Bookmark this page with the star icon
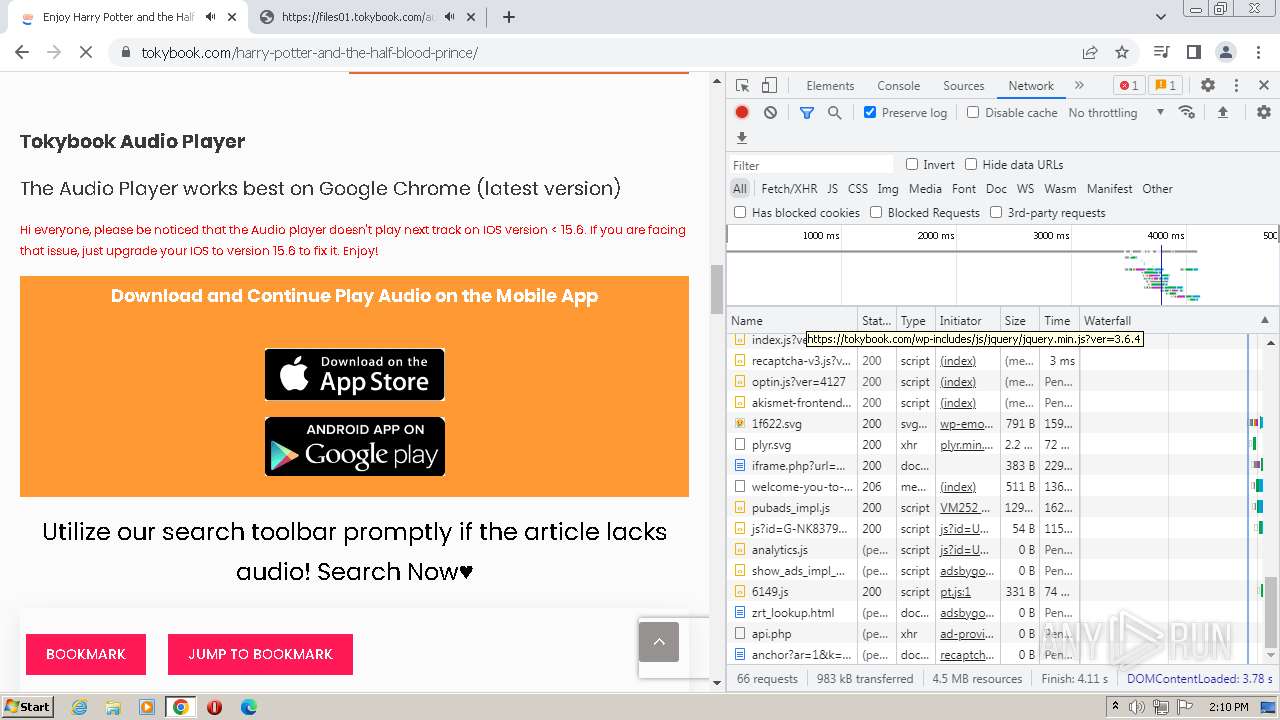This screenshot has width=1280, height=720. [1122, 52]
